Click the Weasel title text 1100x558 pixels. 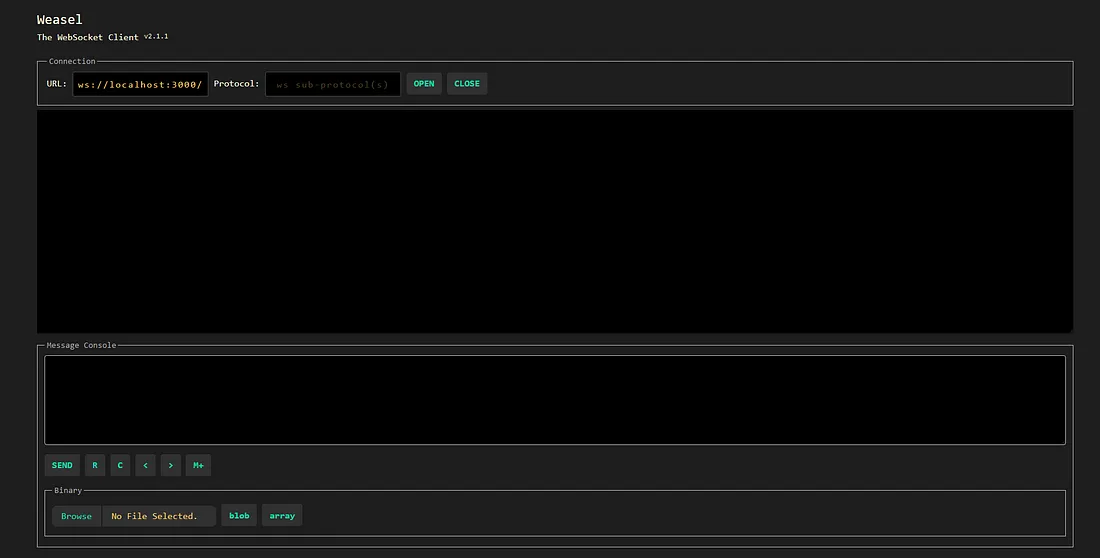click(x=60, y=20)
